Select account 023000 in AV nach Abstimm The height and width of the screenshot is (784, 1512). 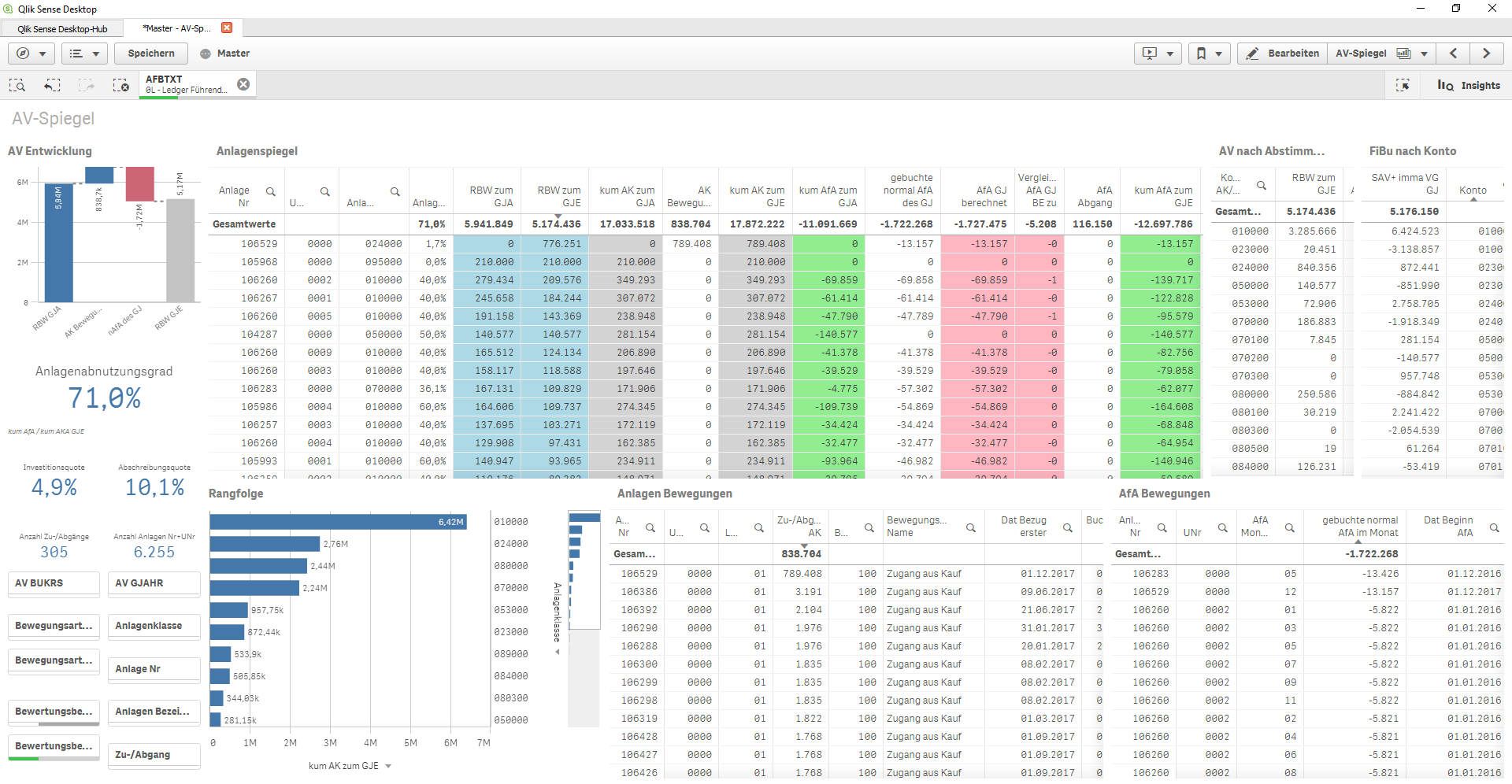[x=1250, y=250]
